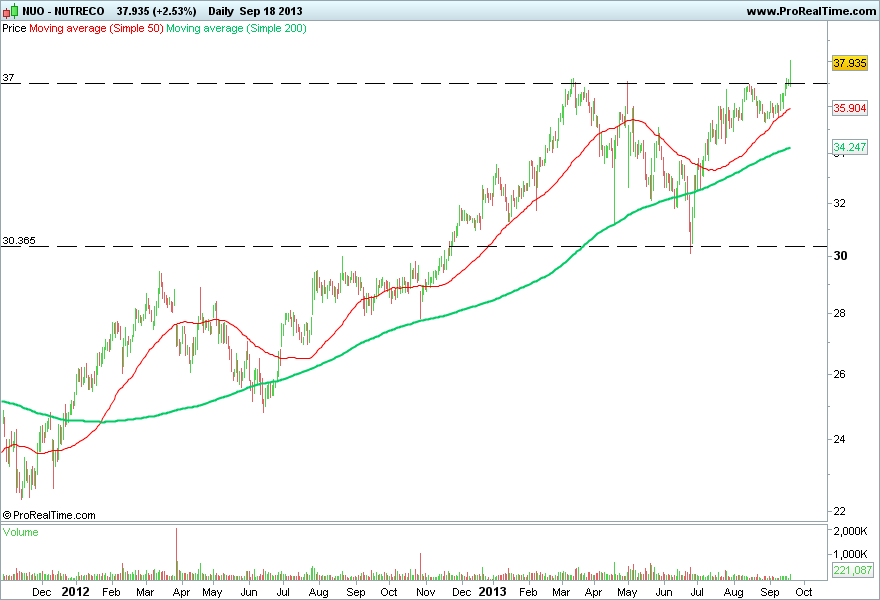Click the 2013 year label on the time axis
Image resolution: width=880 pixels, height=600 pixels.
[492, 592]
